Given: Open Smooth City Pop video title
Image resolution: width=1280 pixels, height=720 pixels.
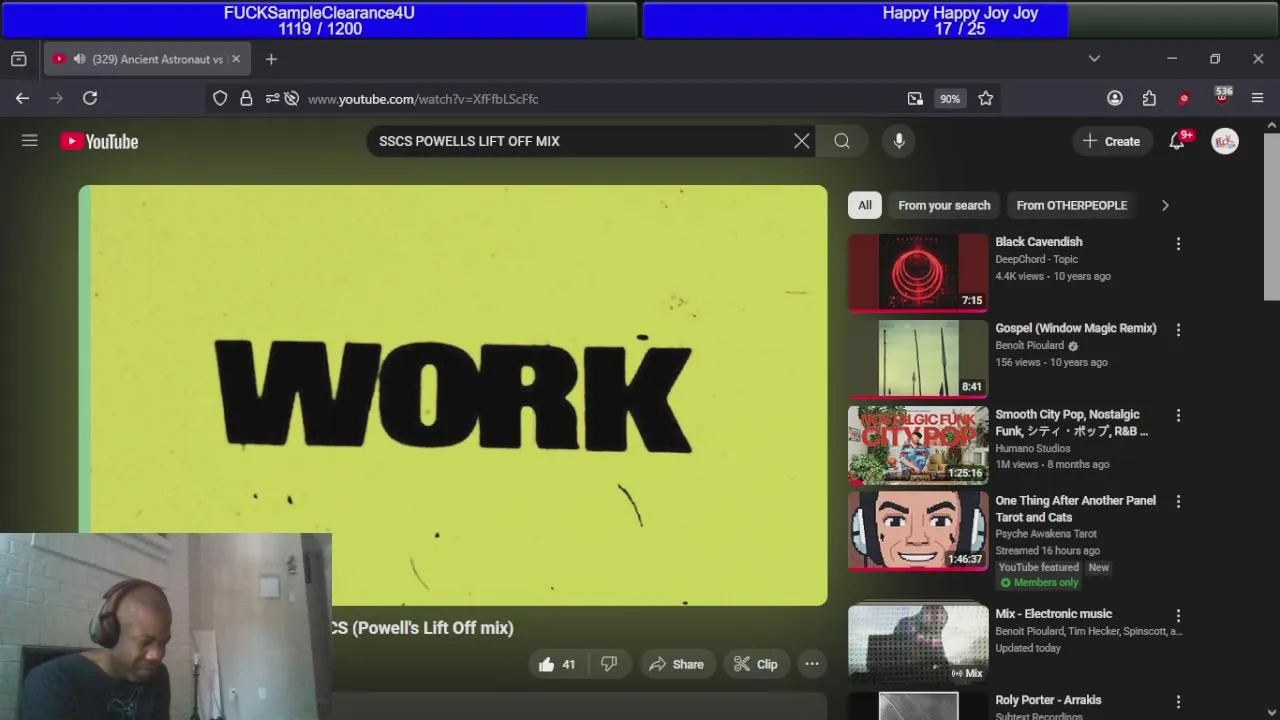Looking at the screenshot, I should (1071, 423).
